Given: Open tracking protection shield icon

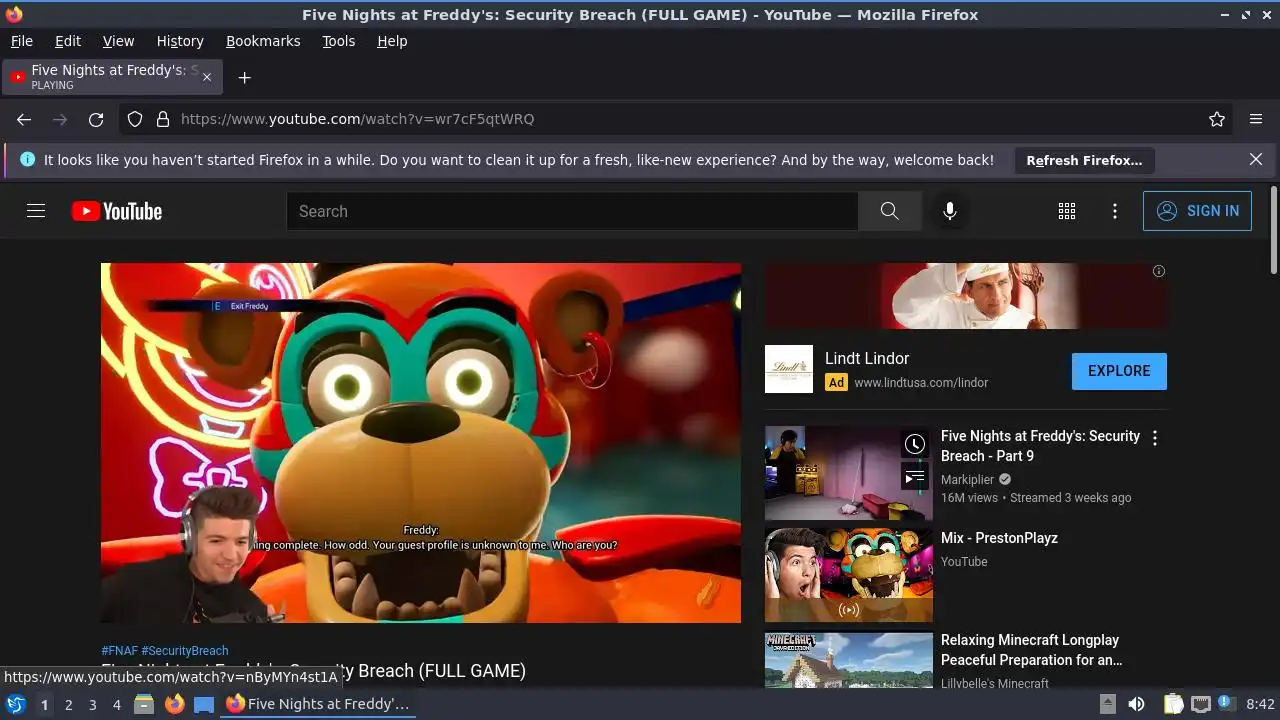Looking at the screenshot, I should click(x=135, y=119).
